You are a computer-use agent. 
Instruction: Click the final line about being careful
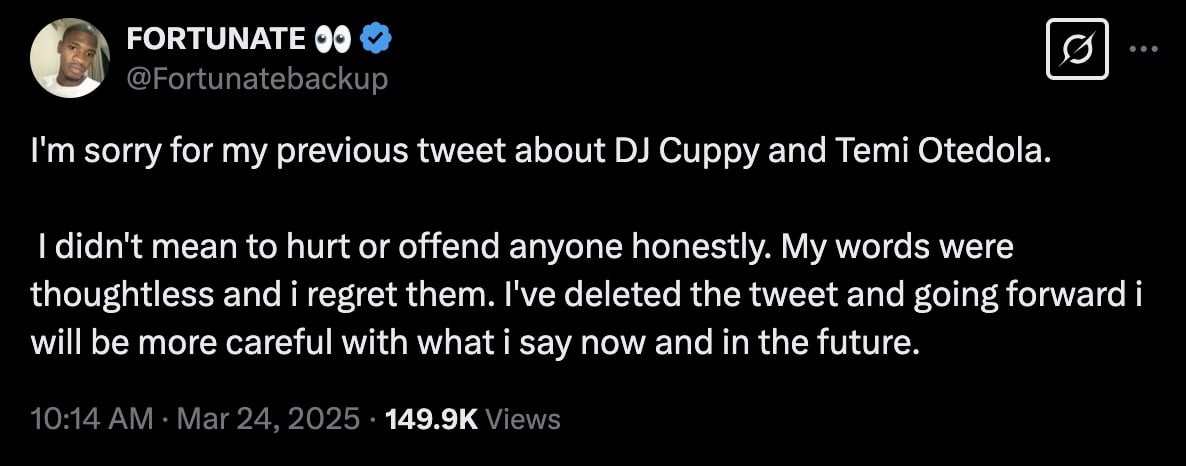pyautogui.click(x=473, y=343)
